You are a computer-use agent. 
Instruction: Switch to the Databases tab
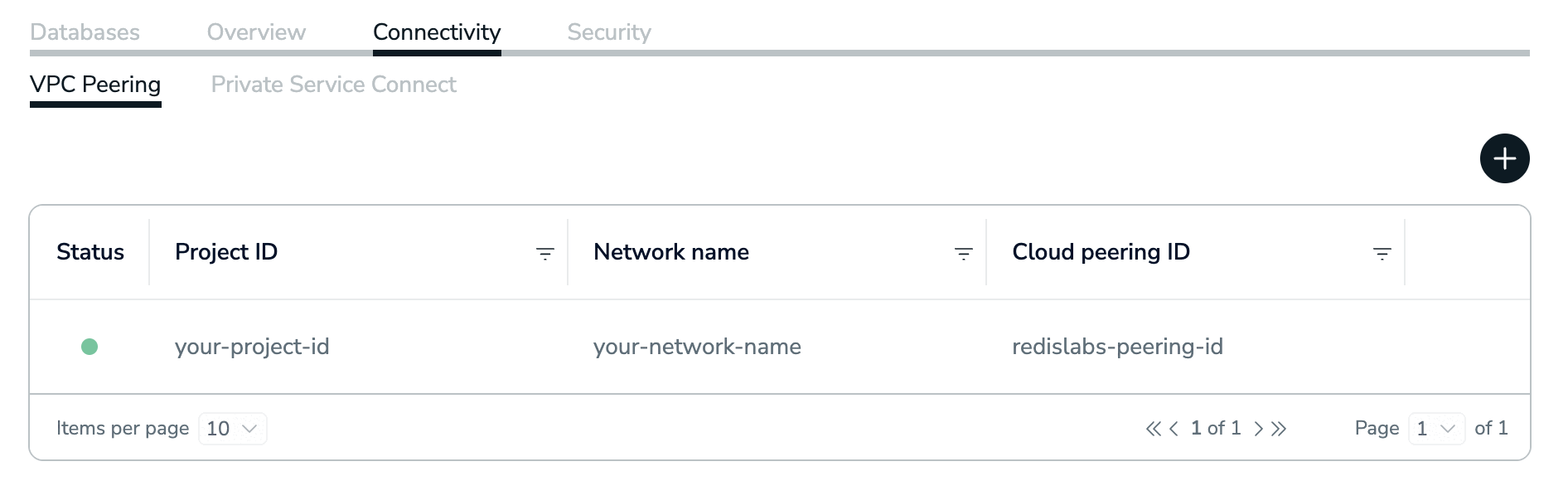[x=85, y=32]
